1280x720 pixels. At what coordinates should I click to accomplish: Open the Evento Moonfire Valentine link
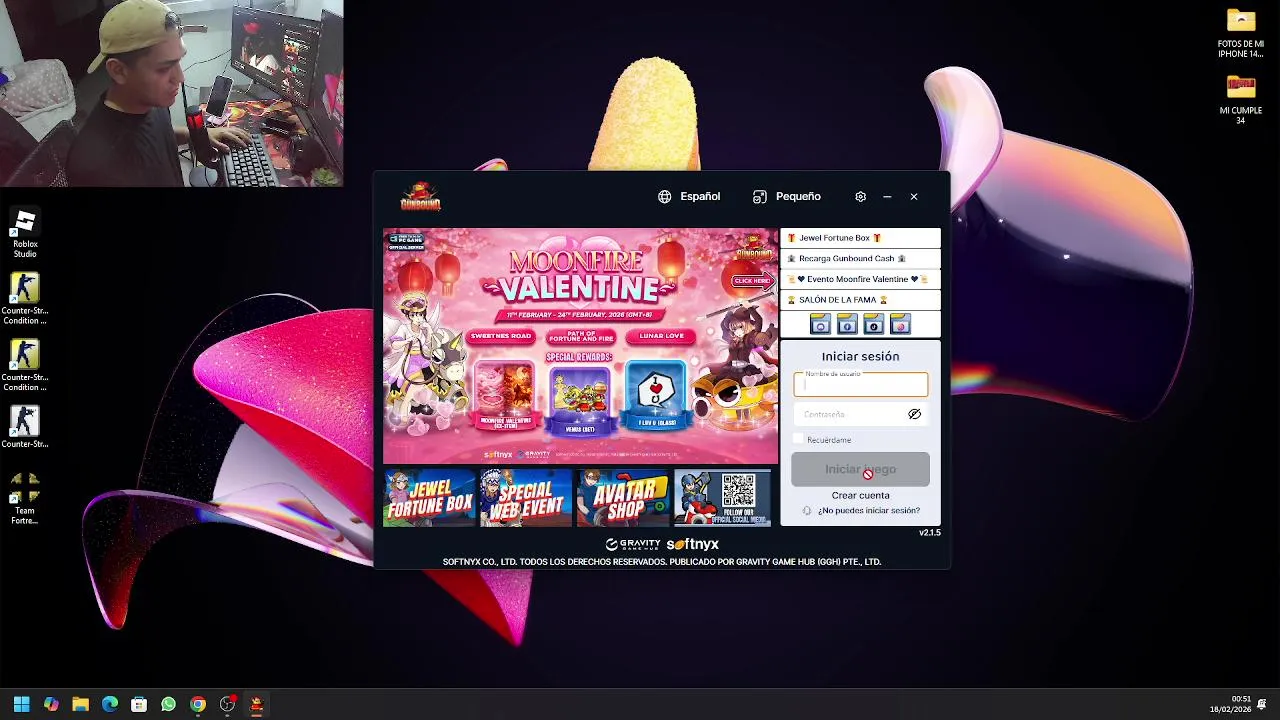860,279
